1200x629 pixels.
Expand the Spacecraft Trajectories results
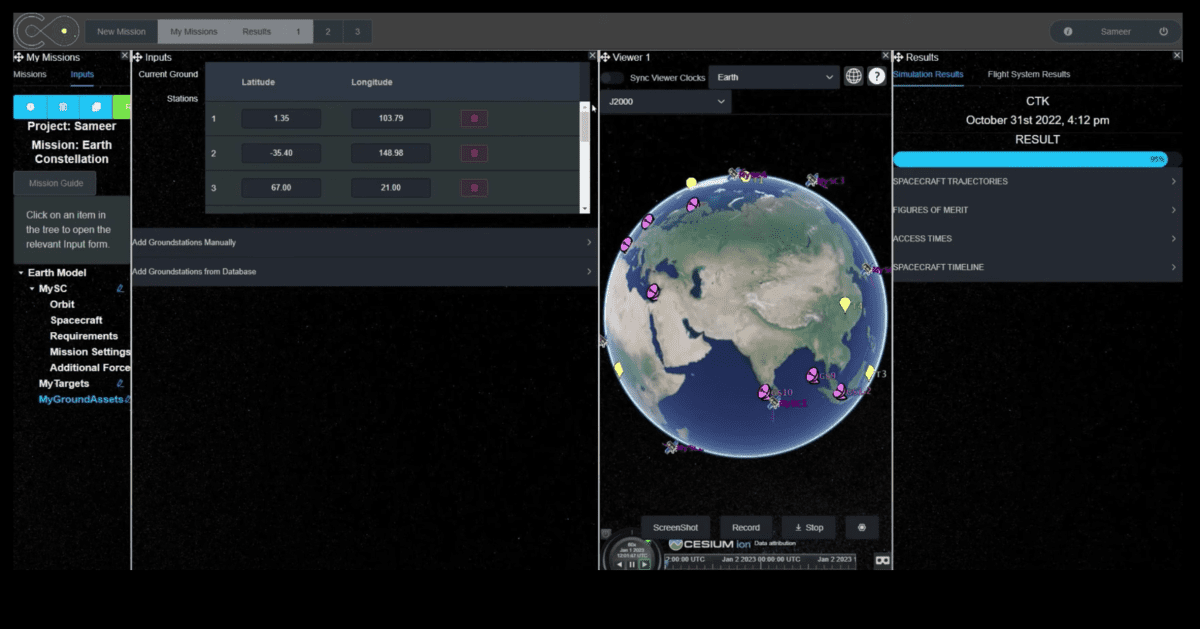1036,182
